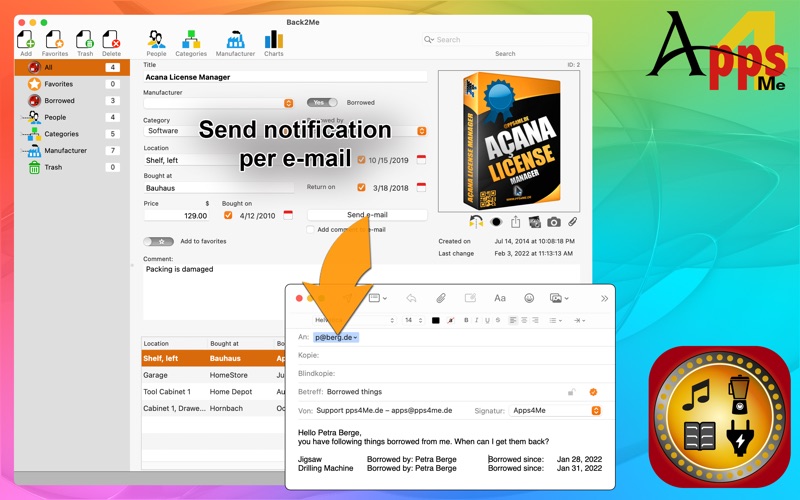Uncheck the Bought on date checkbox
The height and width of the screenshot is (500, 800).
coord(228,215)
